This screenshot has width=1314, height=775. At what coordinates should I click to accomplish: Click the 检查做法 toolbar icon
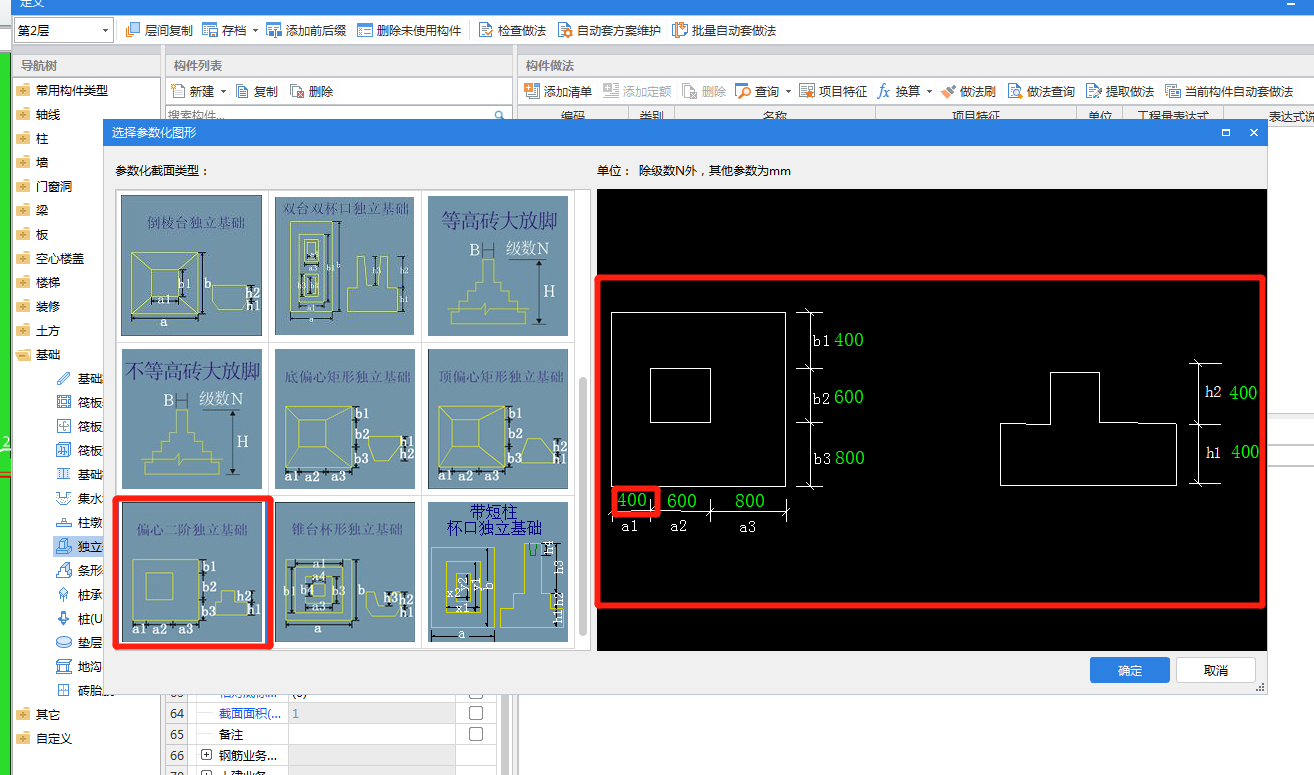click(x=486, y=30)
